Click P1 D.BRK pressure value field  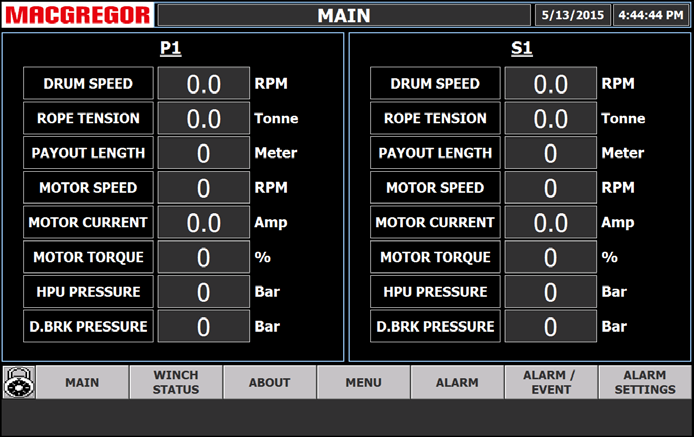(x=204, y=326)
